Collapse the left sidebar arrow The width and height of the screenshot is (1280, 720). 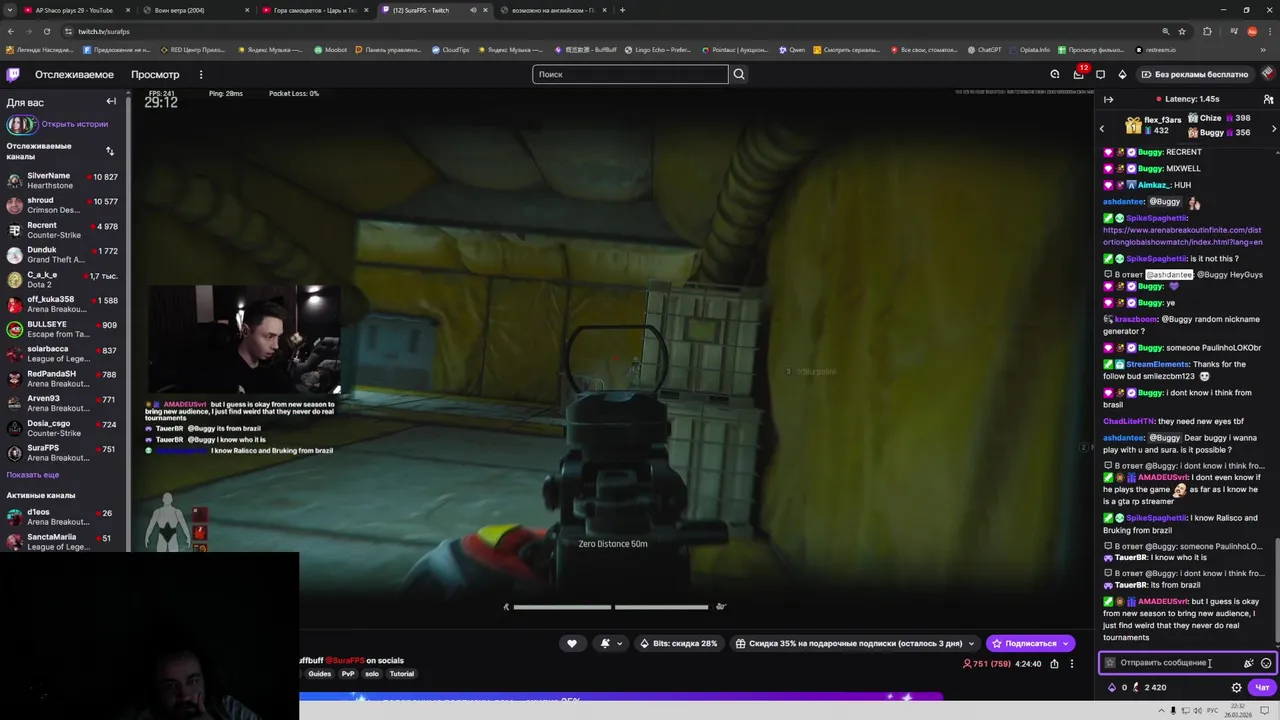[x=111, y=102]
